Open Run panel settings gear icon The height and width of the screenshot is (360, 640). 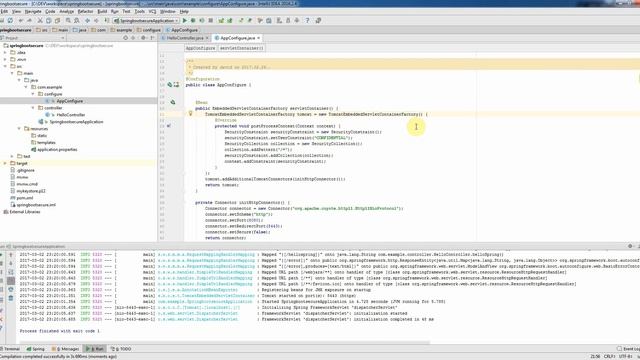[x=630, y=246]
